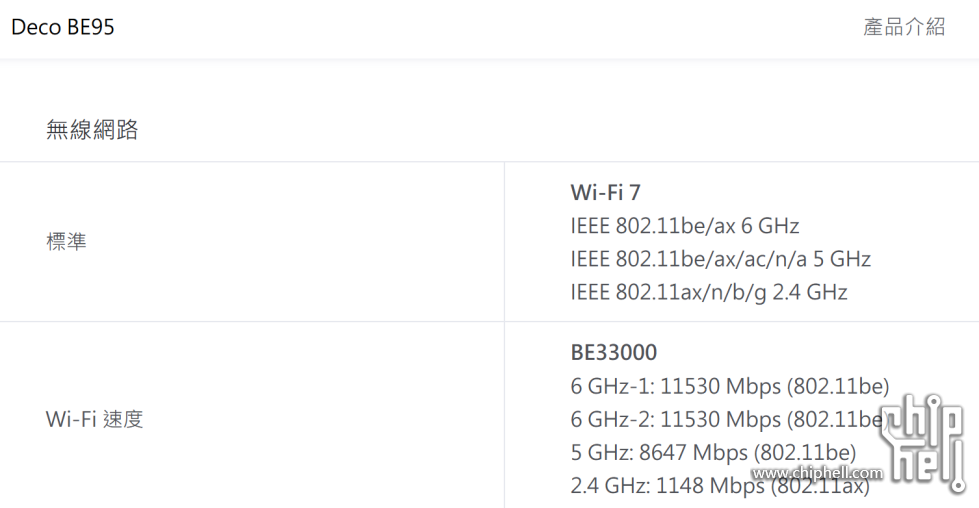979x508 pixels.
Task: Click the Deco BE95 product title
Action: pyautogui.click(x=63, y=27)
